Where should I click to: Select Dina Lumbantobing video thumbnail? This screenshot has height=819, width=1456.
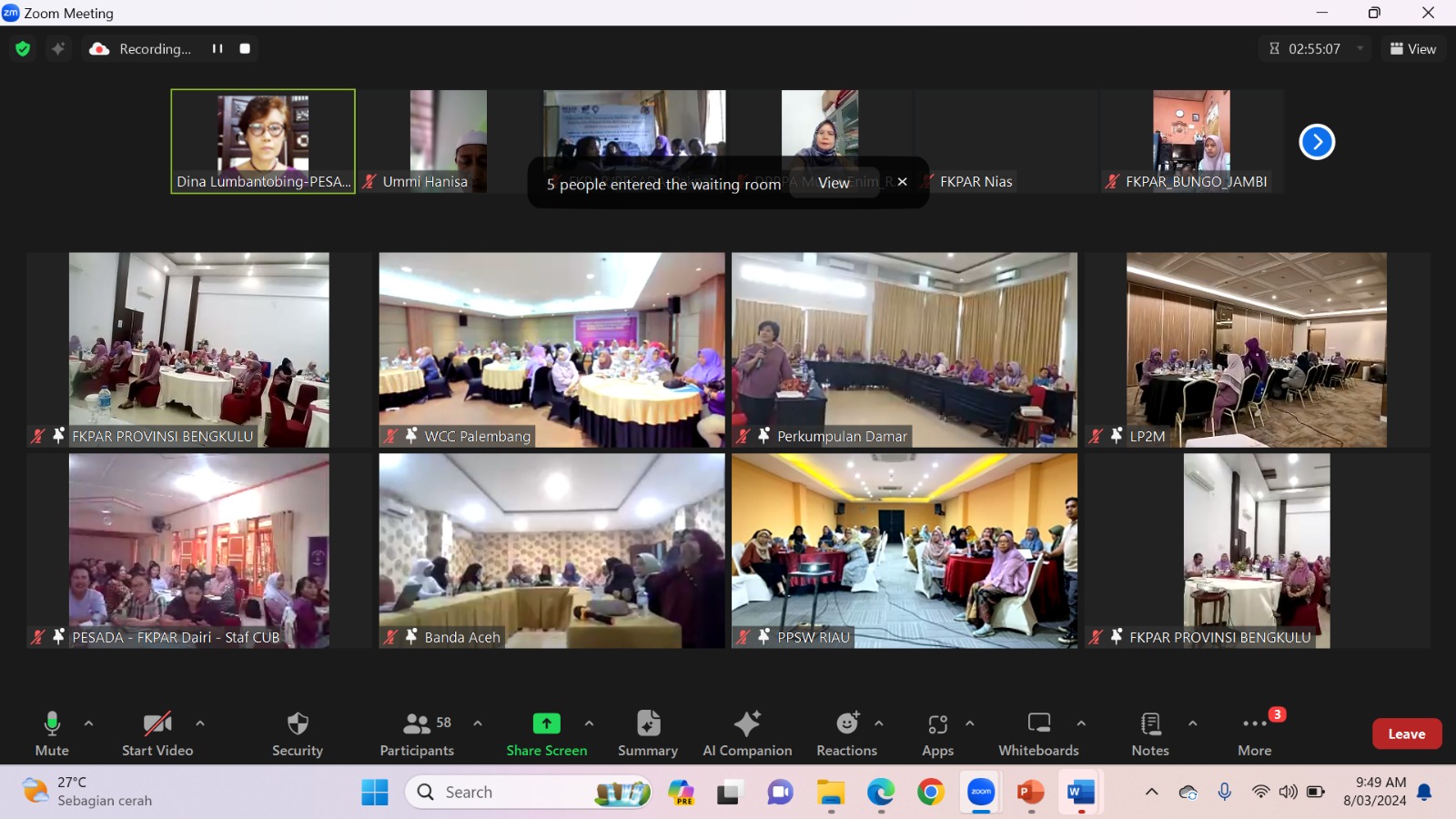pyautogui.click(x=263, y=141)
